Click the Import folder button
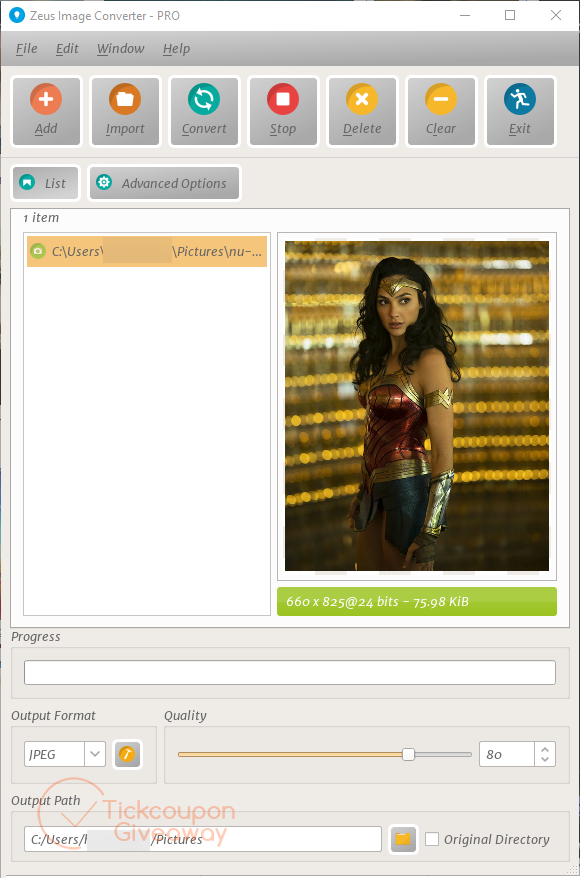Viewport: 580px width, 878px height. 125,111
